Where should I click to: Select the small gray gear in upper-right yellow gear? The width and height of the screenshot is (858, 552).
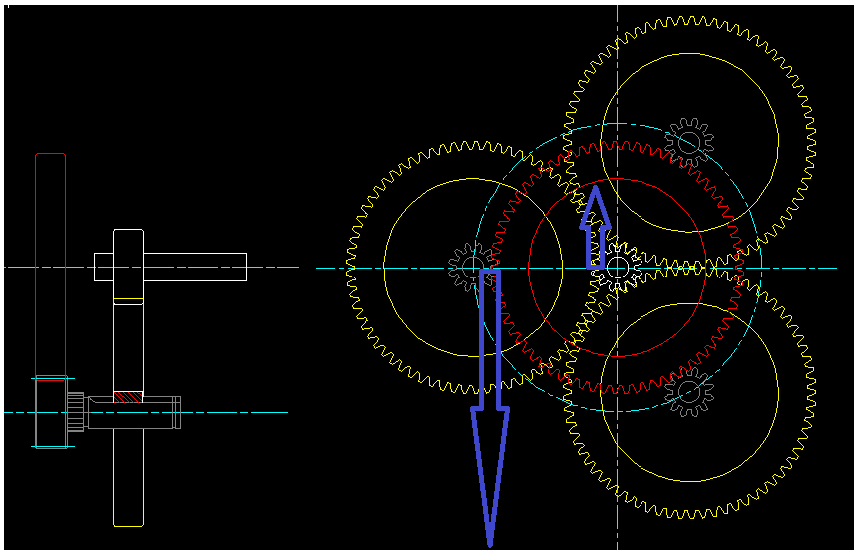pyautogui.click(x=689, y=143)
